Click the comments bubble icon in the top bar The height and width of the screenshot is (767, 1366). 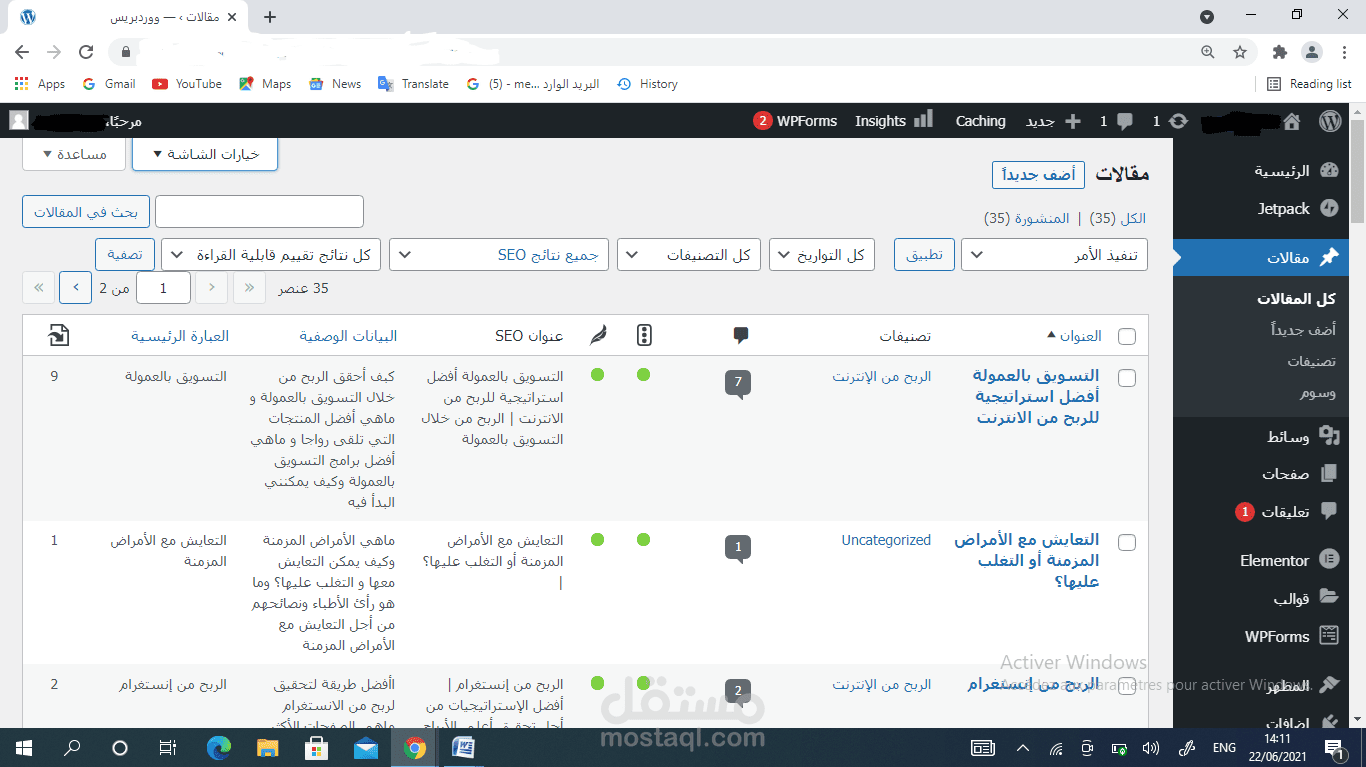(x=1124, y=121)
